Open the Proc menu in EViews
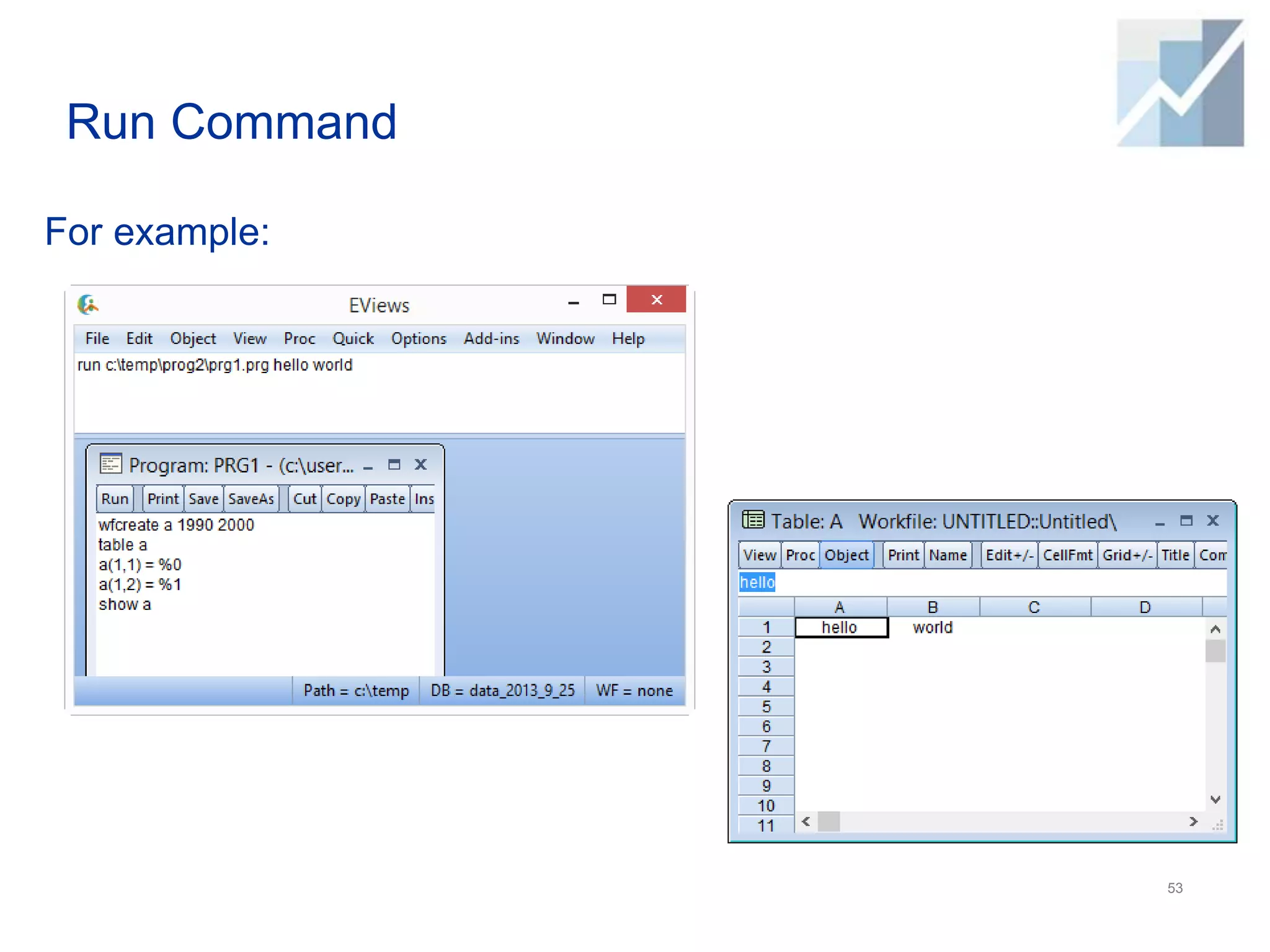Screen dimensions: 1270x952 click(300, 338)
